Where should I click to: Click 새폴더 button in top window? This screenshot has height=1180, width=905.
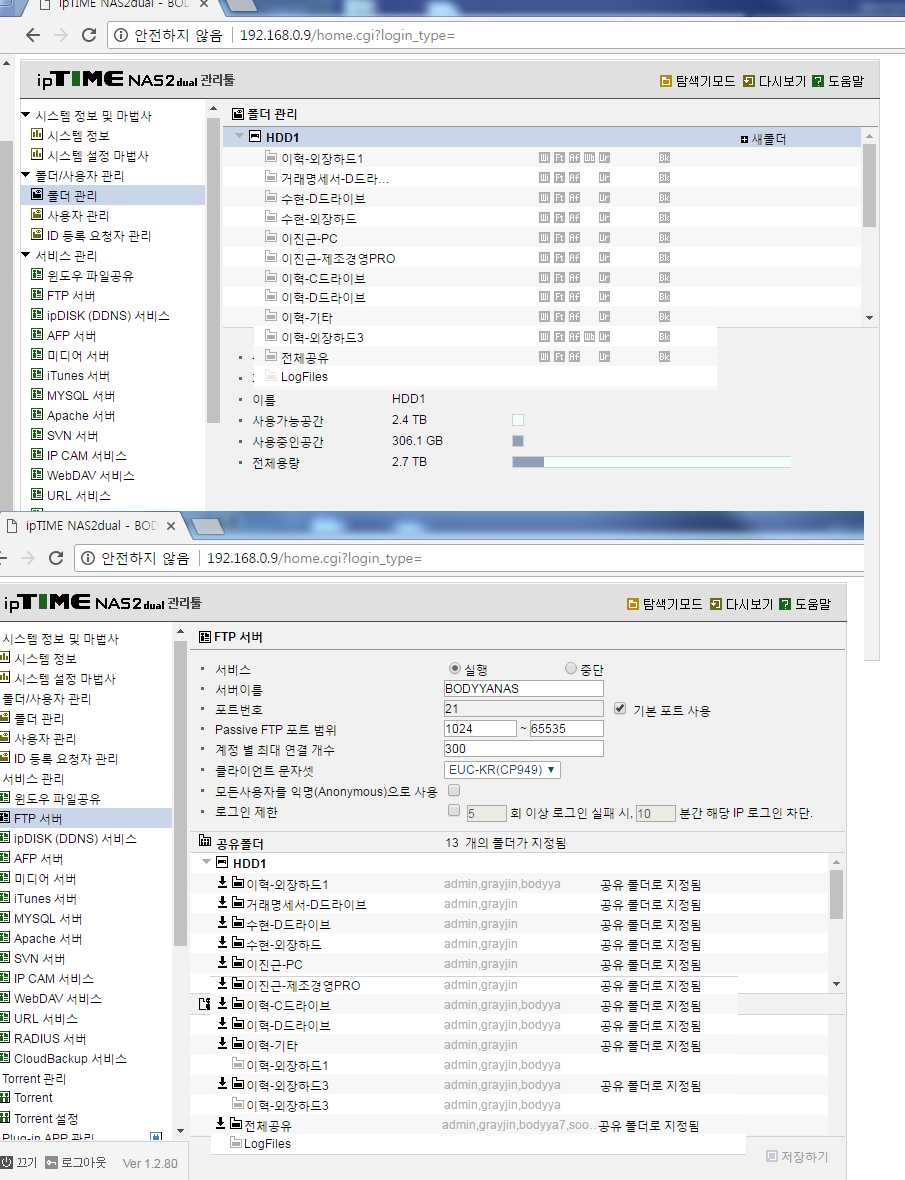click(763, 139)
